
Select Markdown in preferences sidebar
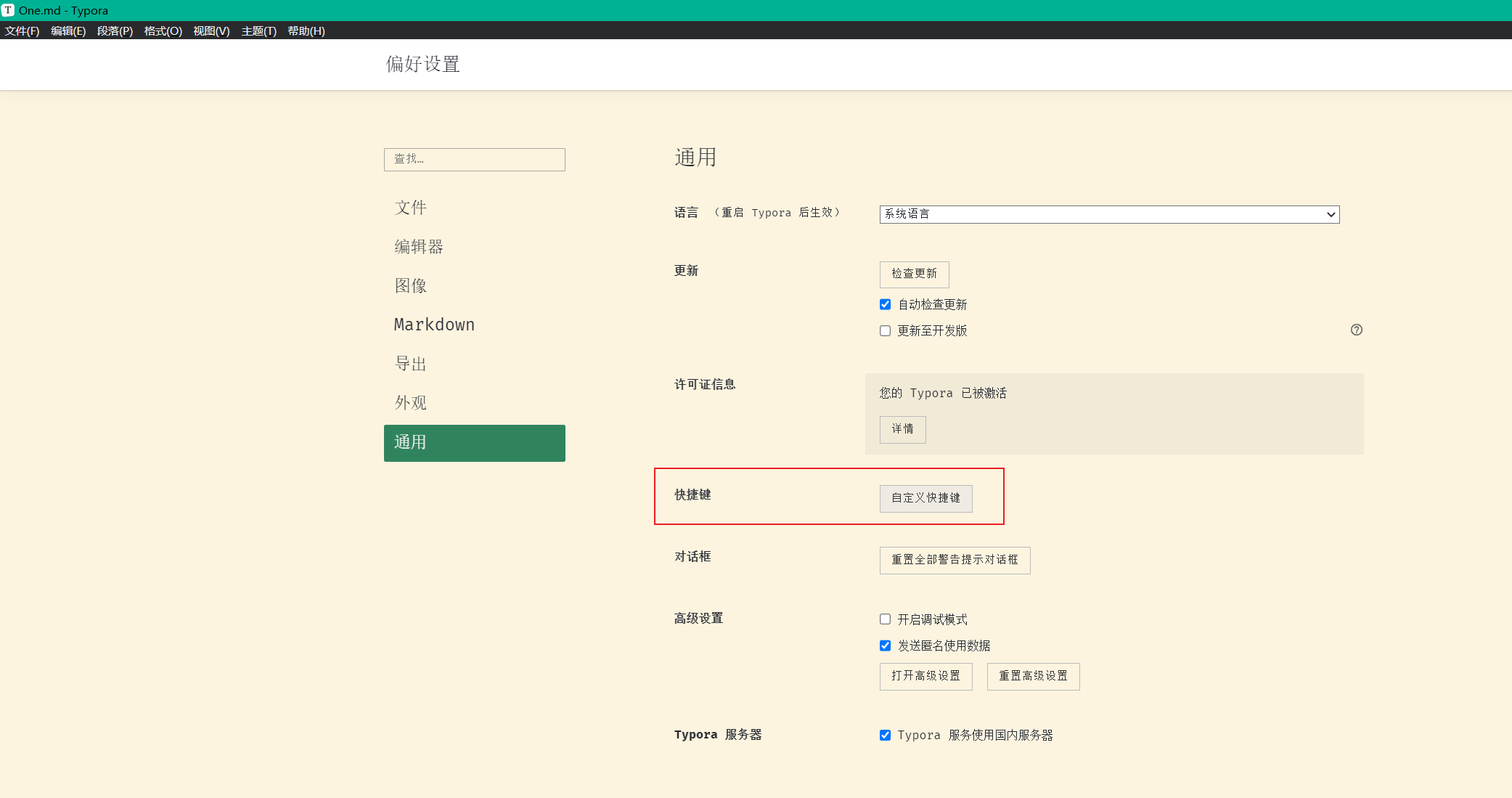click(474, 325)
